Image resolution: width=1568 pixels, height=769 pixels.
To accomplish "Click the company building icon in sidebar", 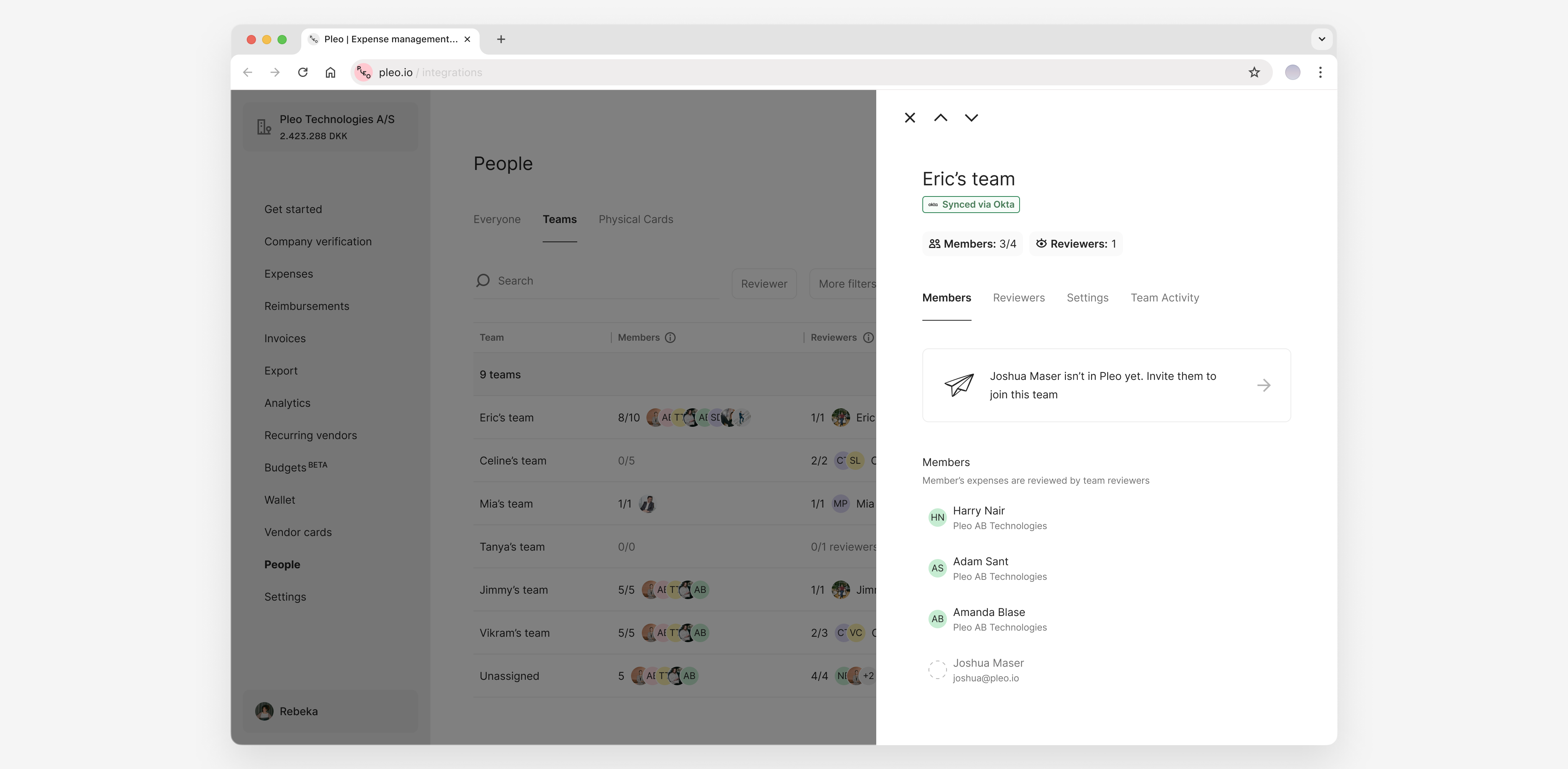I will [x=264, y=127].
